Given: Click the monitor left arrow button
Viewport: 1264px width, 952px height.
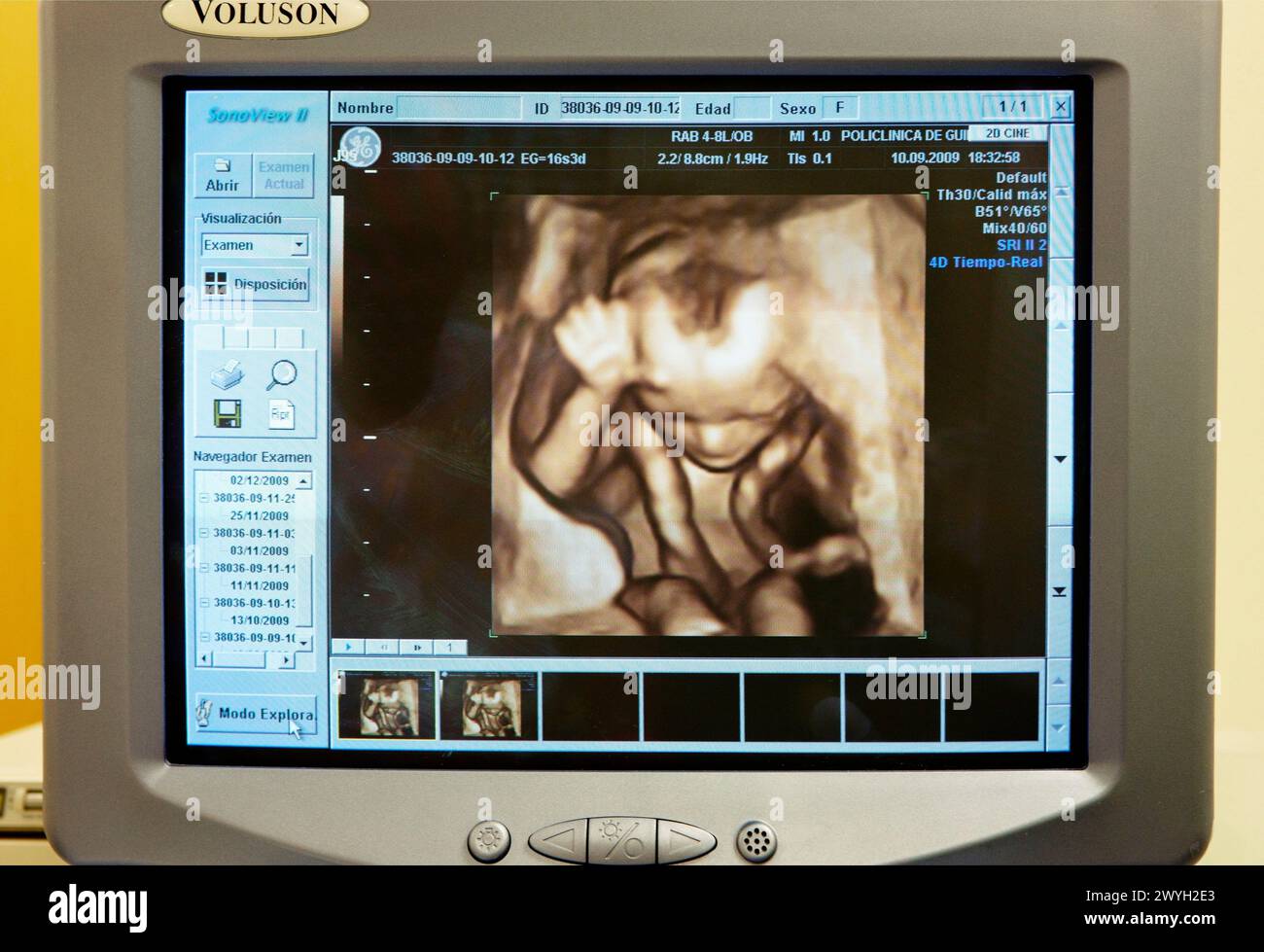Looking at the screenshot, I should pyautogui.click(x=561, y=841).
